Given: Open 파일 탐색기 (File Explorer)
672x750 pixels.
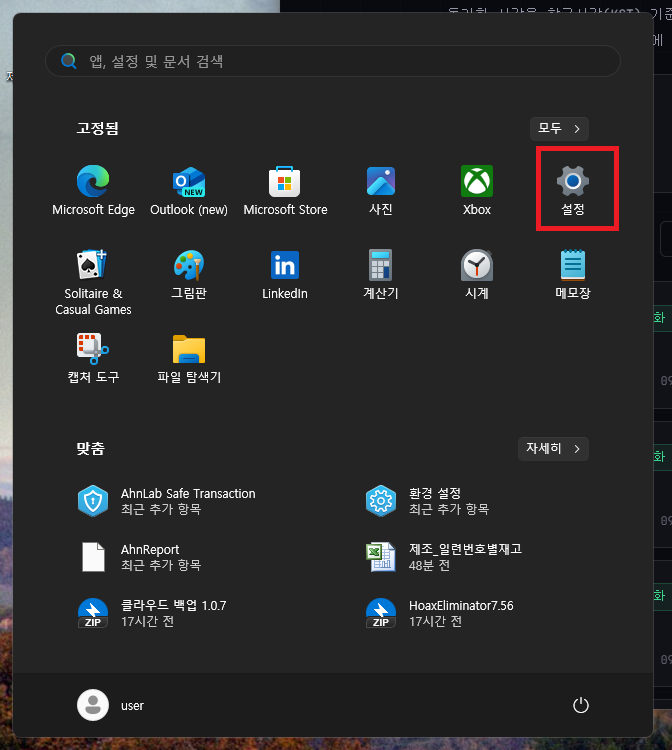Looking at the screenshot, I should [189, 358].
